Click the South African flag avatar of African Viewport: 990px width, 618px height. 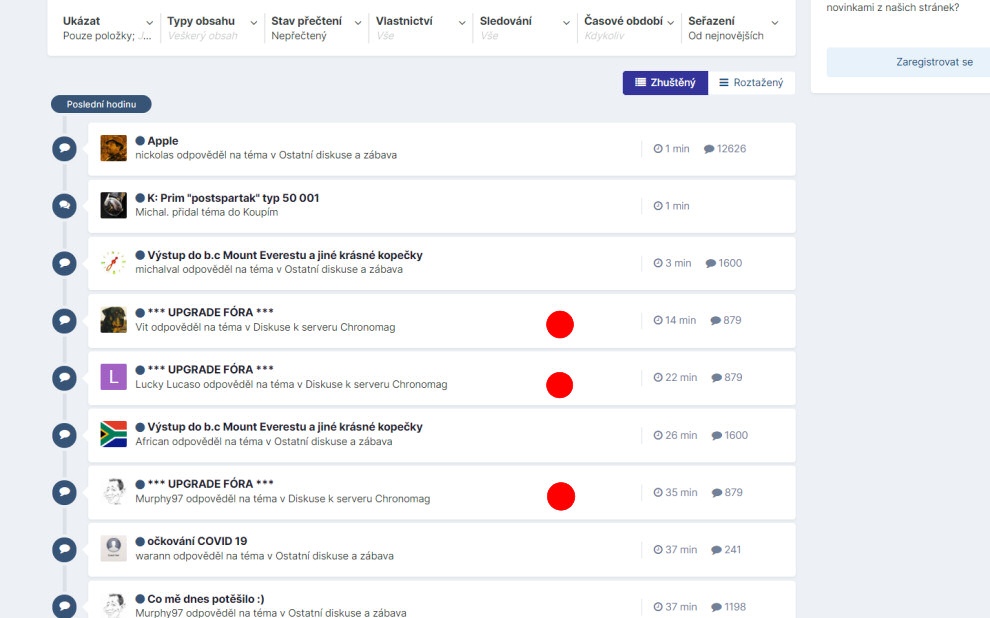coord(114,434)
